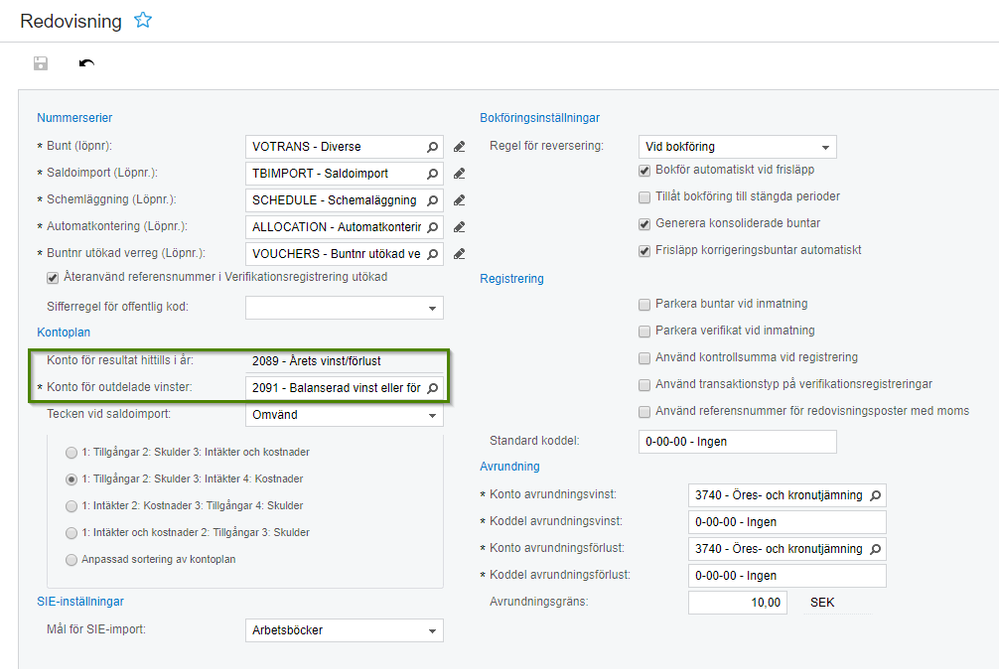
Task: Enable Tillåt bokföring till stängda perioder
Action: point(645,197)
